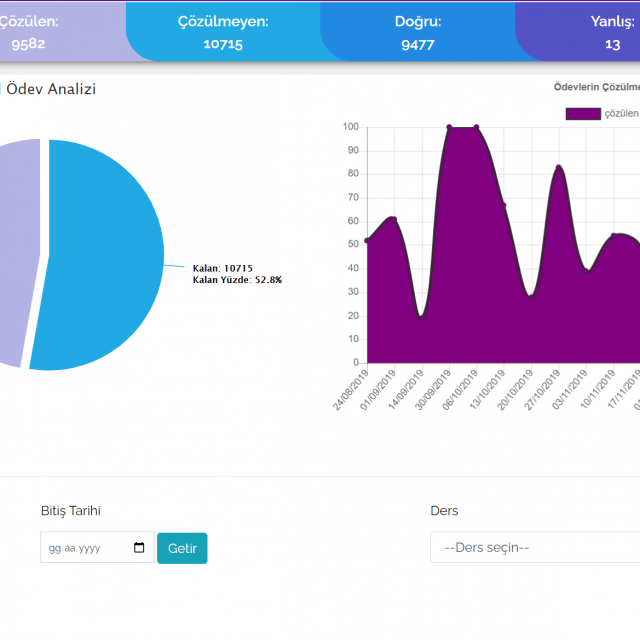Click the chart point at 10/11/2019
The height and width of the screenshot is (640, 640).
click(x=613, y=236)
